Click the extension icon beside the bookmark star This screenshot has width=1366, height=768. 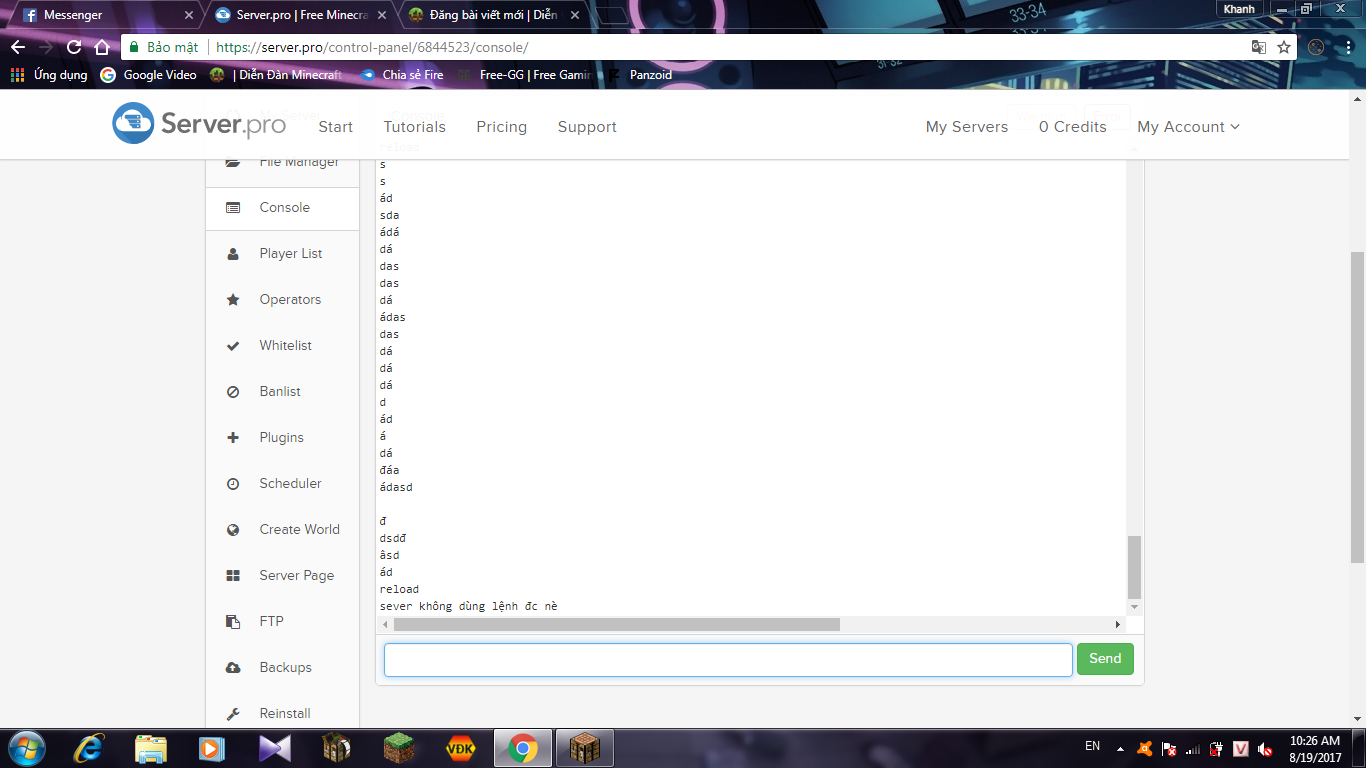pyautogui.click(x=1316, y=47)
